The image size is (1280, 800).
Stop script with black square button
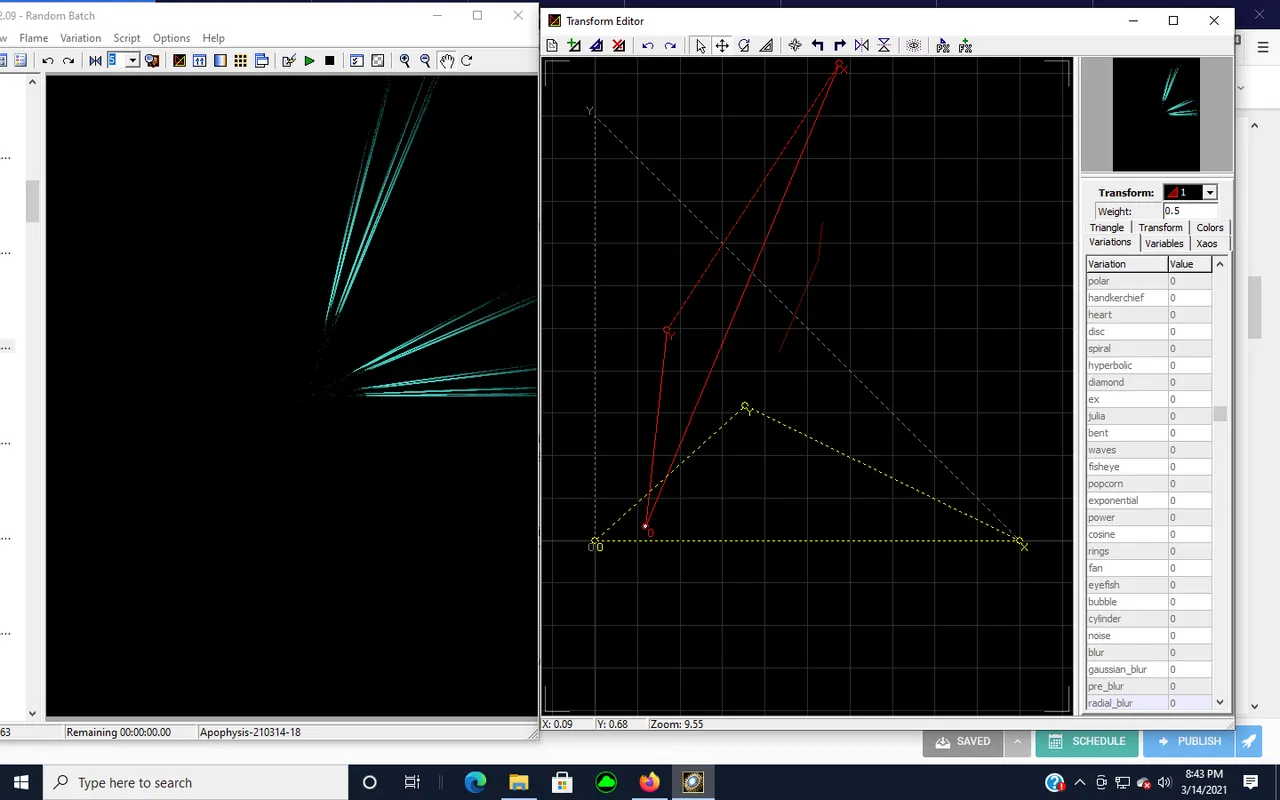point(329,61)
